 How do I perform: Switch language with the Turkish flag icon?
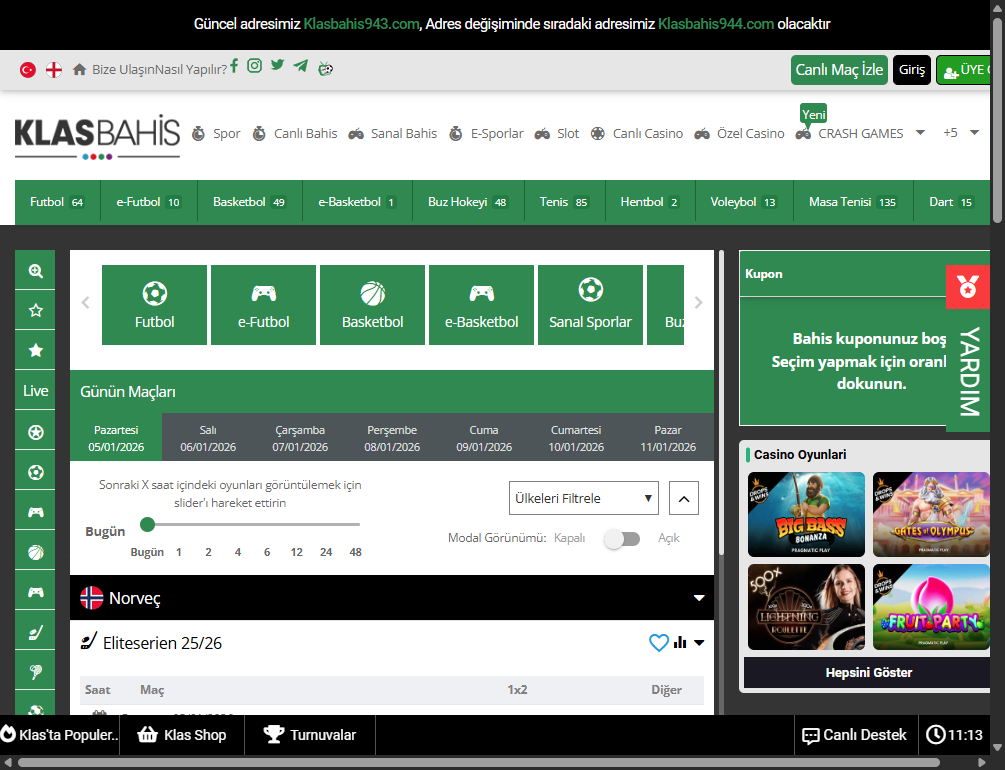28,69
